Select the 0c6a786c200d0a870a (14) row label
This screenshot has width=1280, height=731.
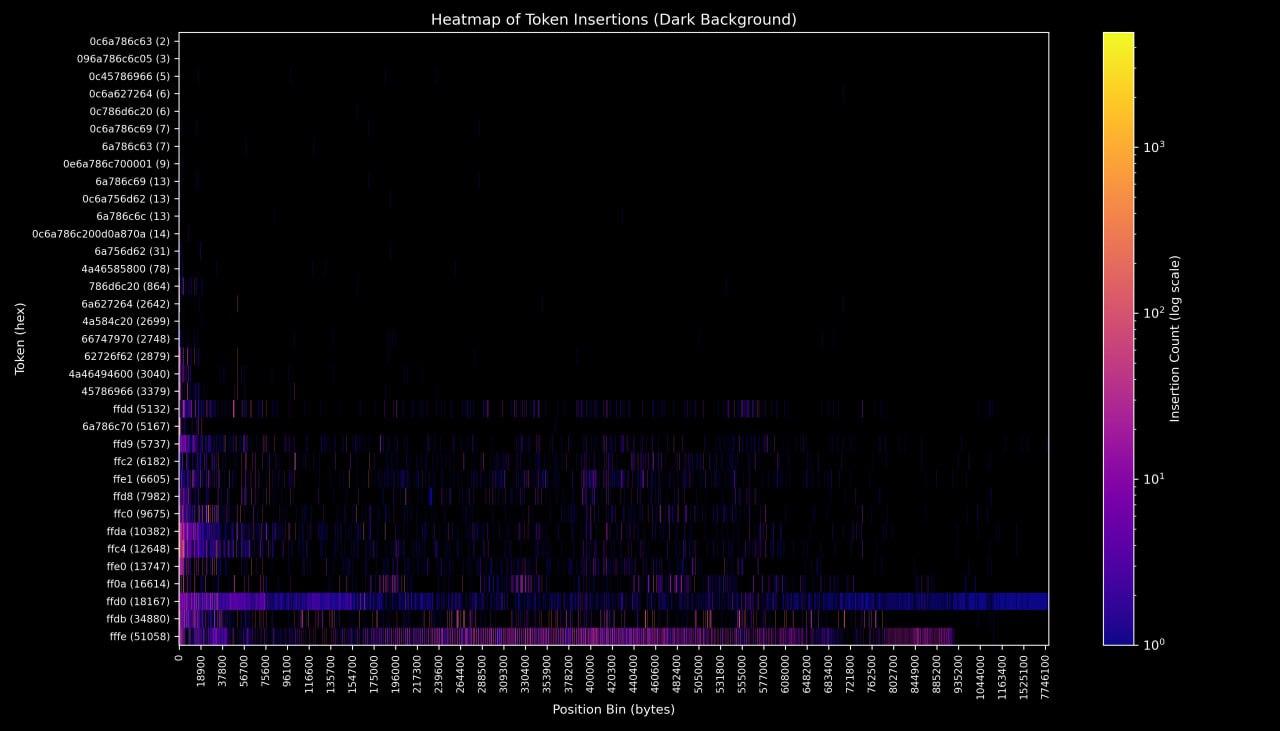coord(101,234)
